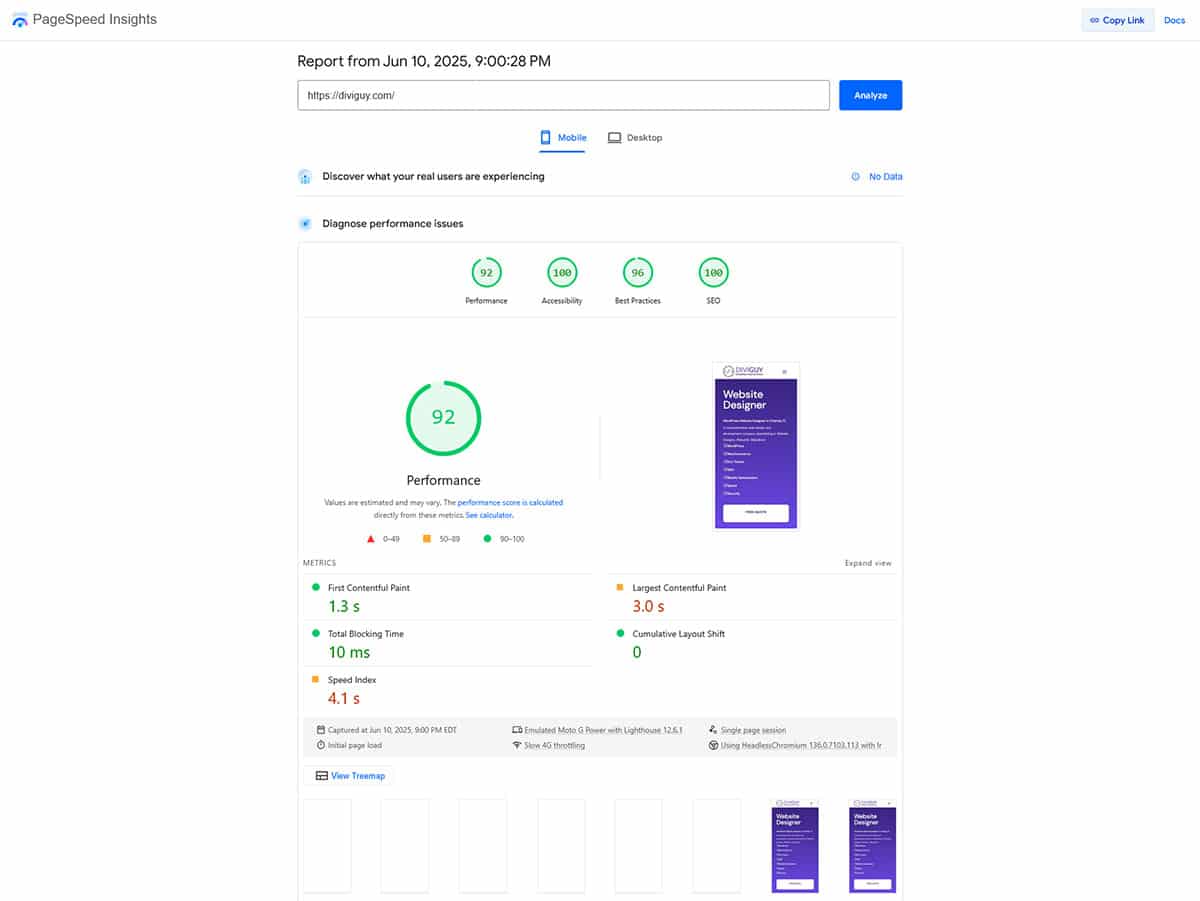Click the green dot beside First Contentful Paint

point(316,588)
